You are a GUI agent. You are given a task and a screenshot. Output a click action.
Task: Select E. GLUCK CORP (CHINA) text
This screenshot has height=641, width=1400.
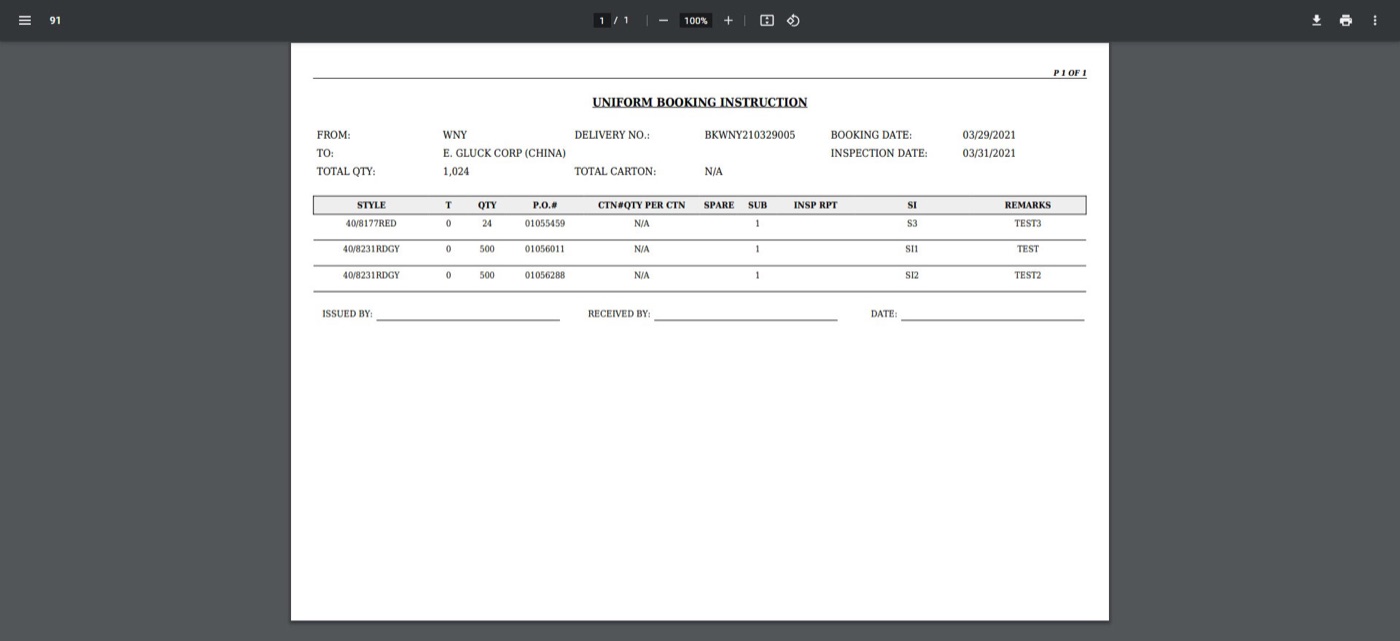(504, 153)
